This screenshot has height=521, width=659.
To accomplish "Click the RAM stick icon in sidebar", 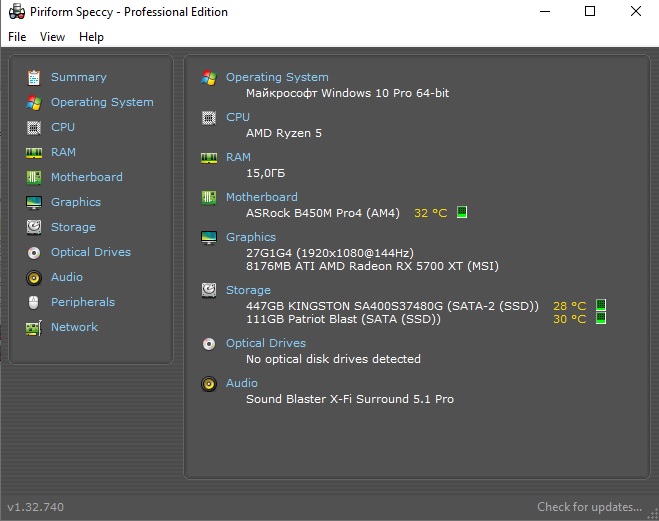I will pyautogui.click(x=34, y=153).
